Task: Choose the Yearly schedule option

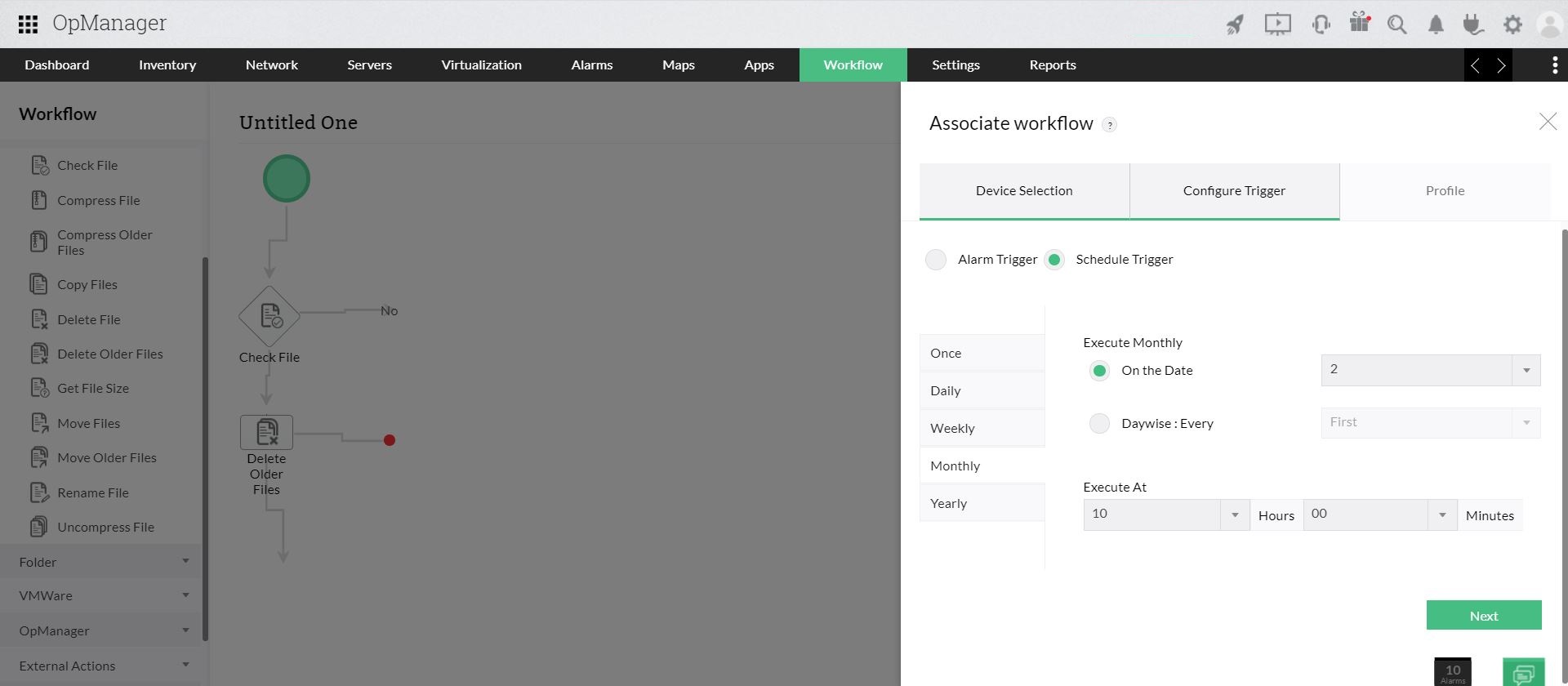Action: pyautogui.click(x=982, y=503)
